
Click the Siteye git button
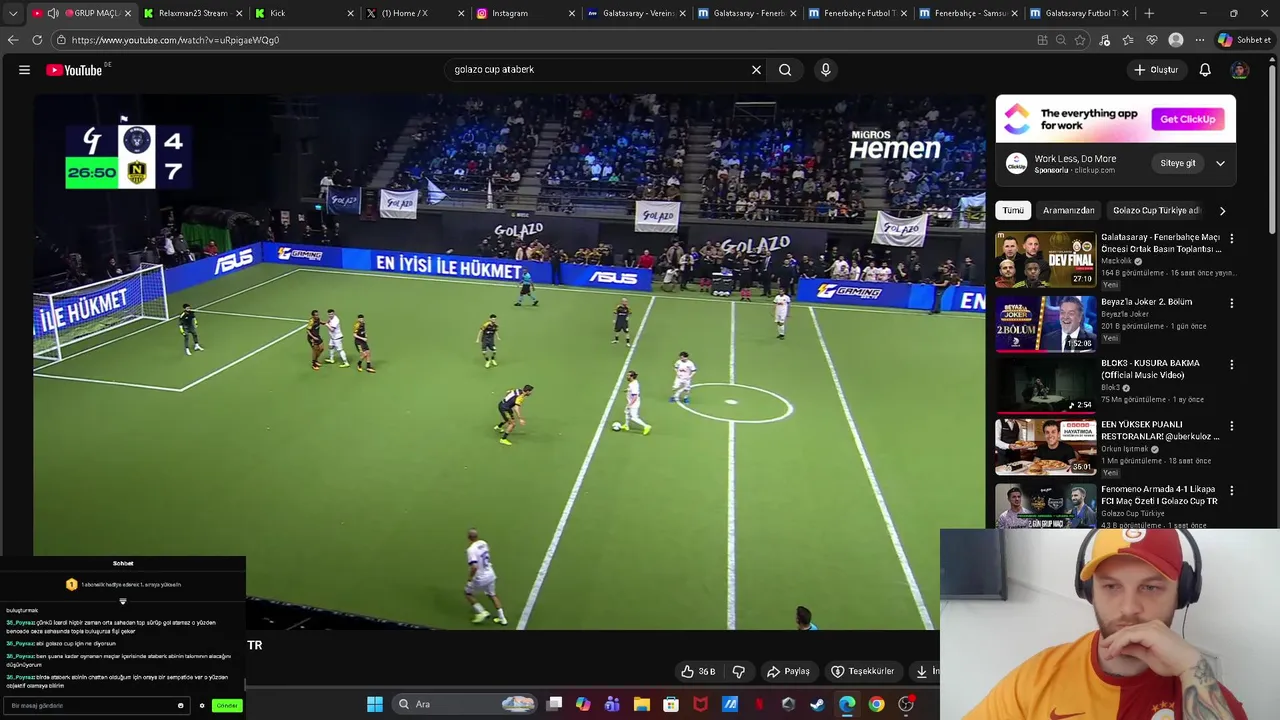tap(1178, 163)
